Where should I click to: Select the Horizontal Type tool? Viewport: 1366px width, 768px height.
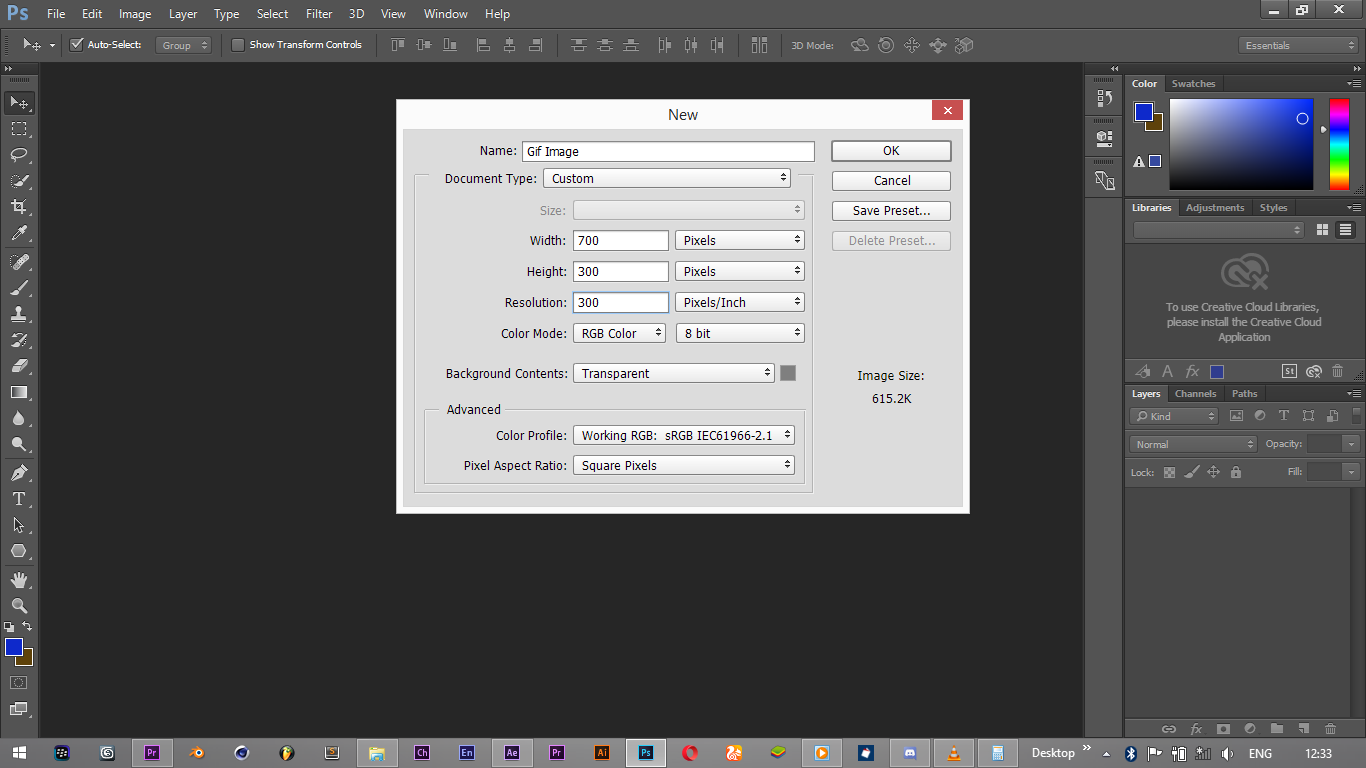pyautogui.click(x=19, y=498)
